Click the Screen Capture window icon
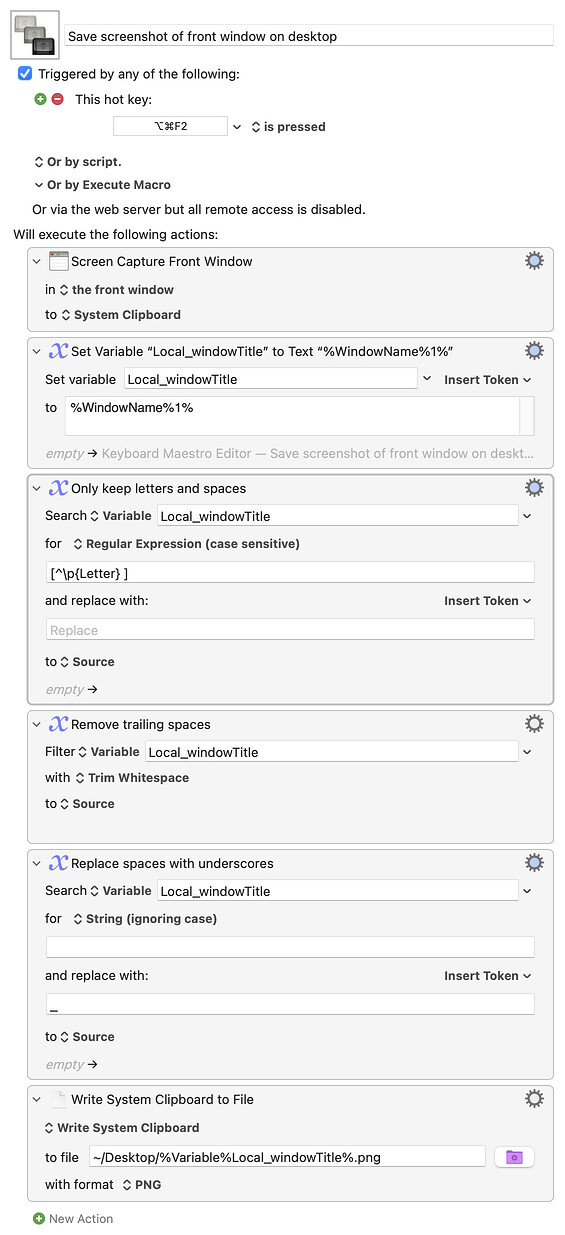This screenshot has width=565, height=1235. [x=59, y=262]
